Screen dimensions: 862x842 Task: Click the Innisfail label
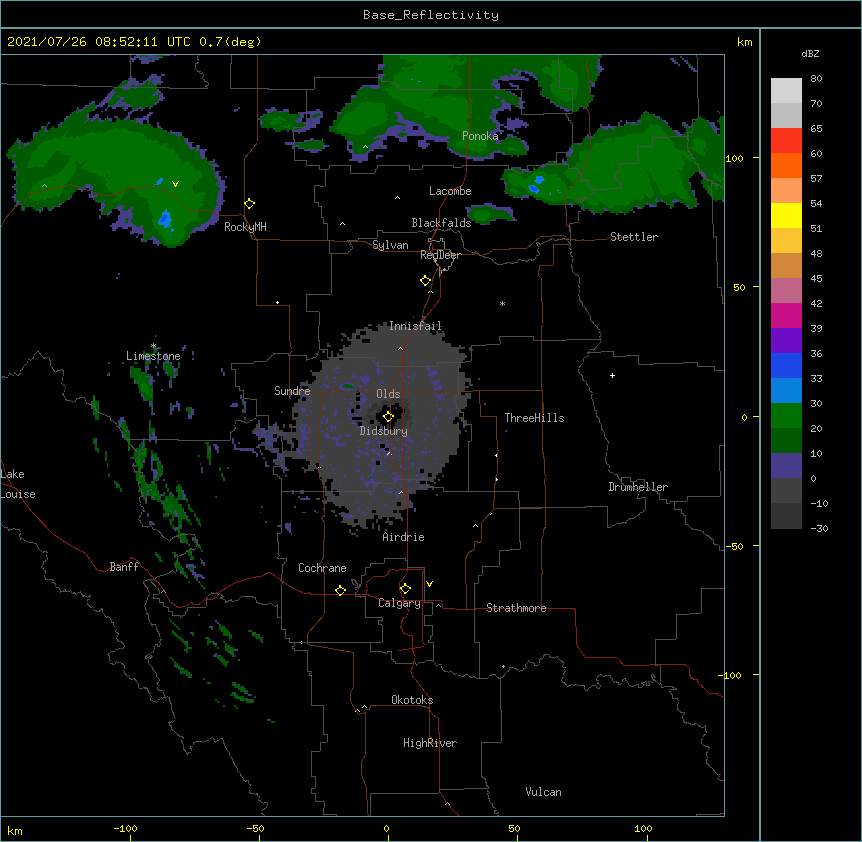pyautogui.click(x=416, y=326)
